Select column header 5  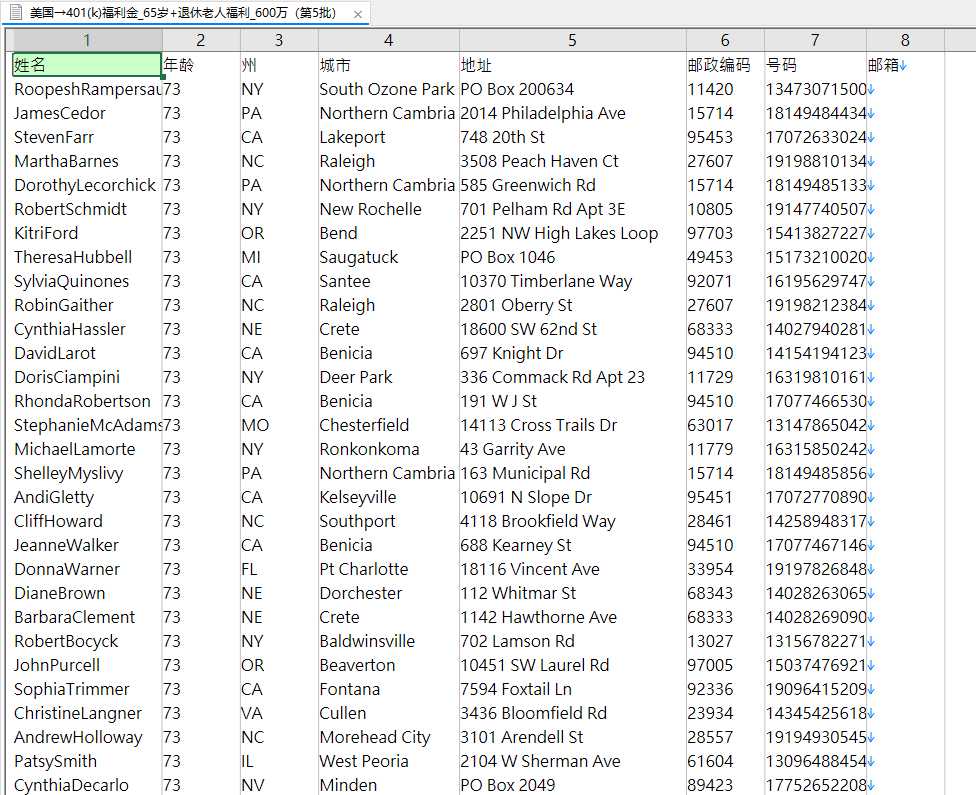(573, 40)
